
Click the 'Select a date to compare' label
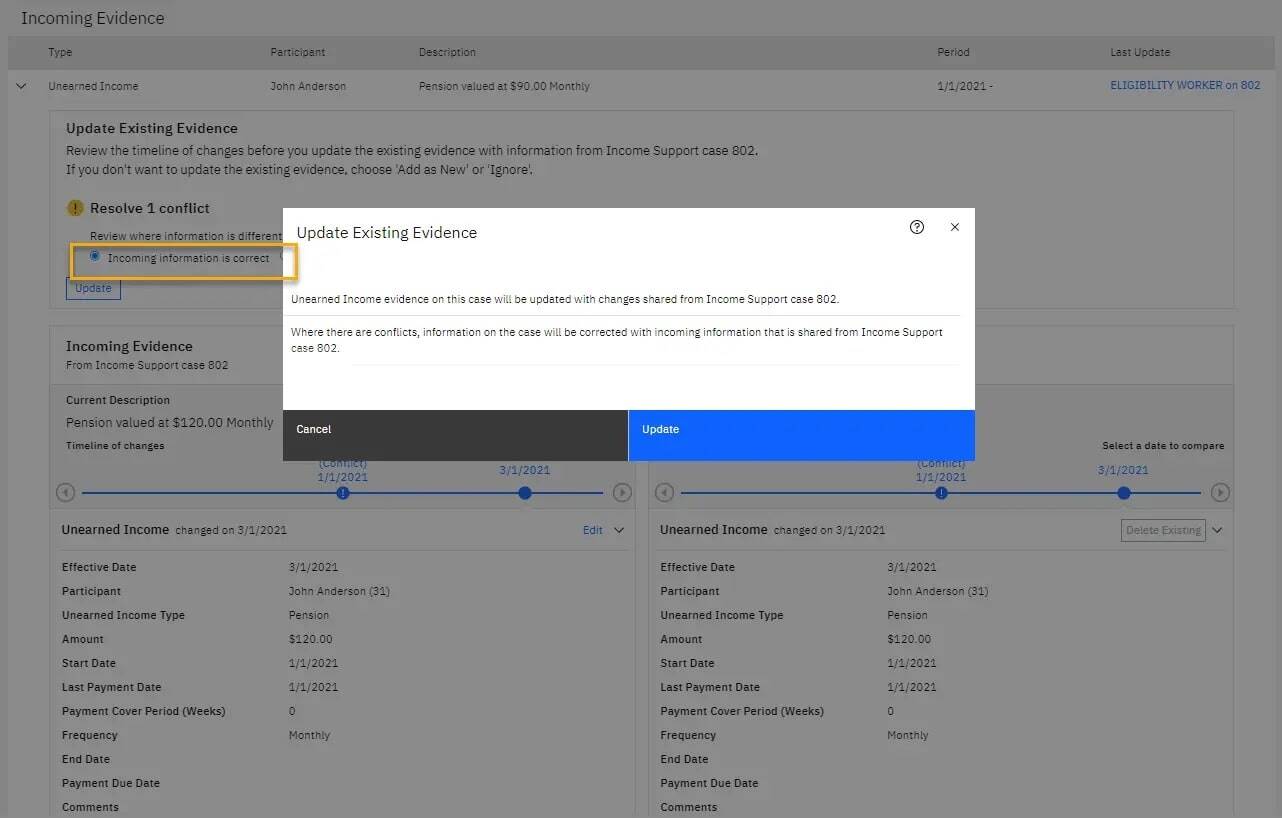click(x=1163, y=446)
